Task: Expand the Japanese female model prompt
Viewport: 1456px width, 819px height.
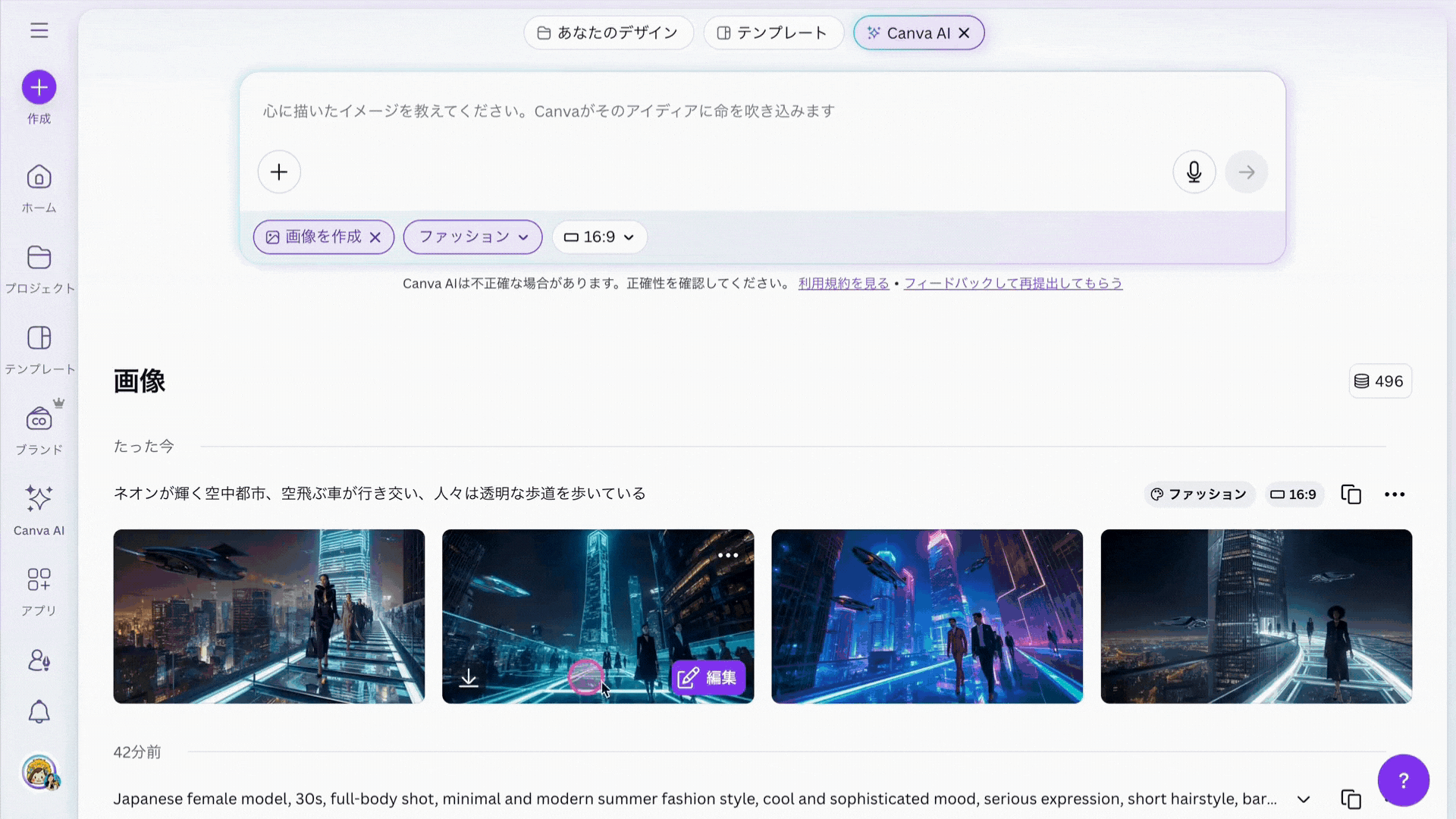Action: click(x=1304, y=799)
